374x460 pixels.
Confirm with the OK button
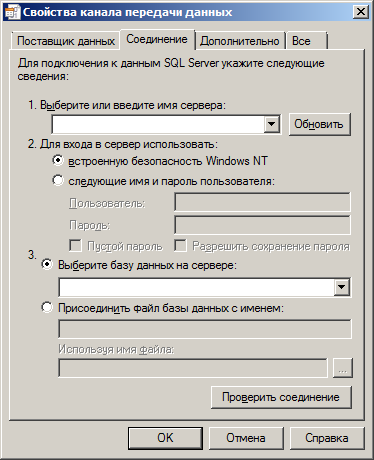tap(165, 438)
